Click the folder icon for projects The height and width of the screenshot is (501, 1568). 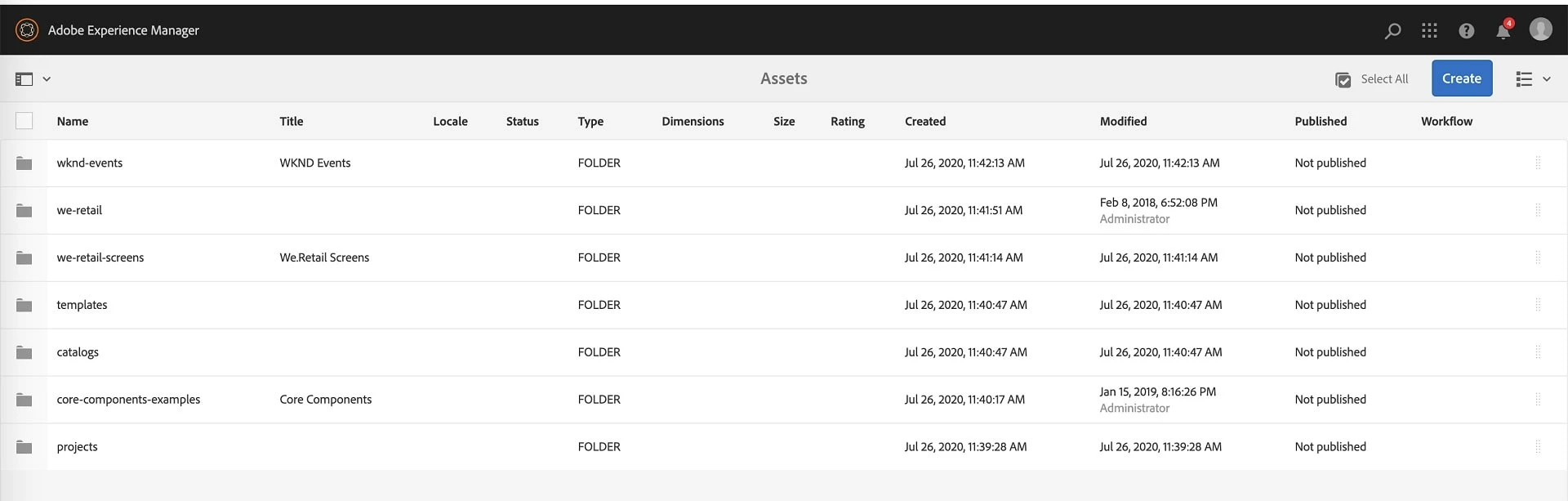24,447
